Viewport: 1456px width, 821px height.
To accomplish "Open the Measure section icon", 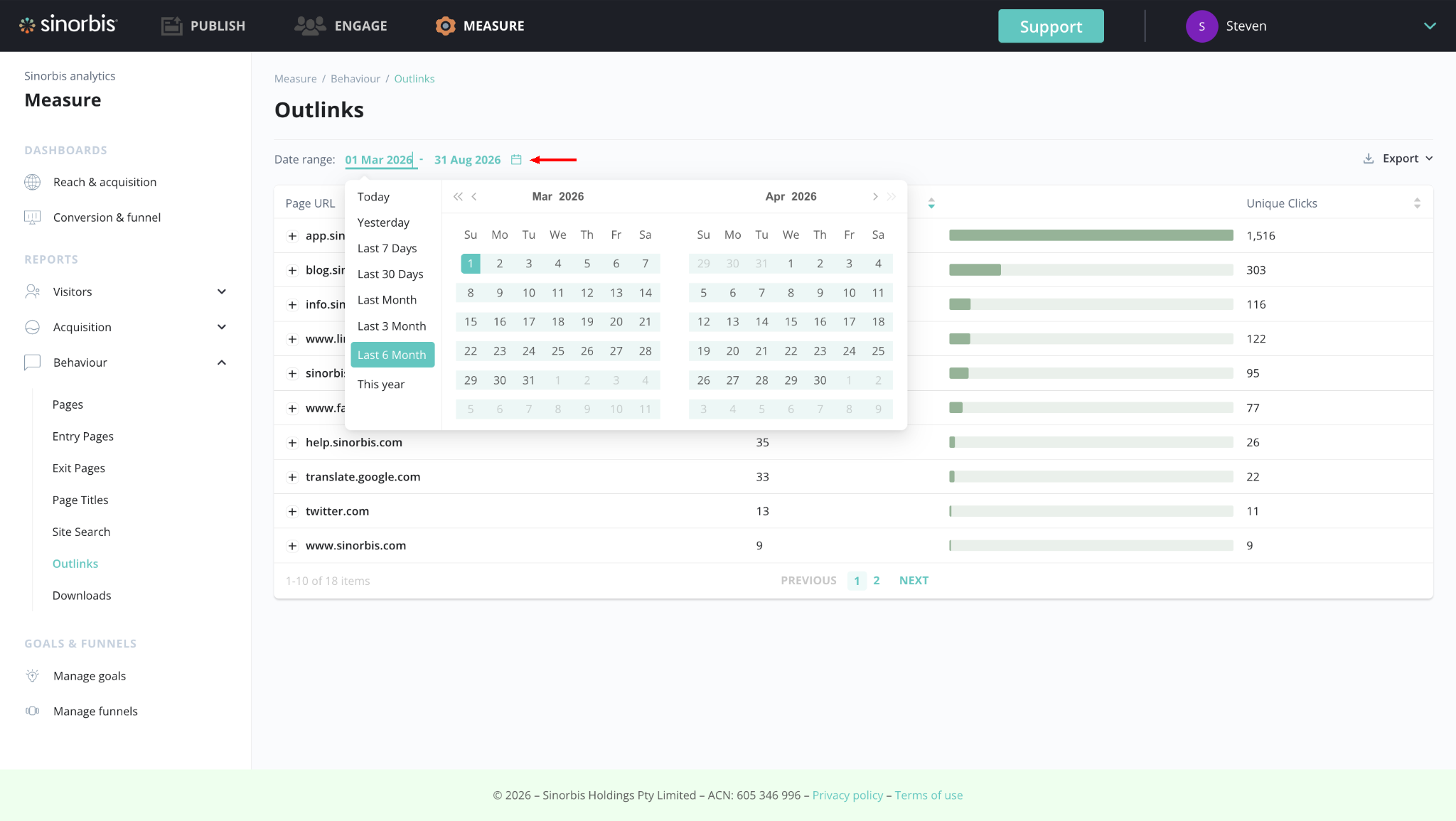I will tap(445, 26).
